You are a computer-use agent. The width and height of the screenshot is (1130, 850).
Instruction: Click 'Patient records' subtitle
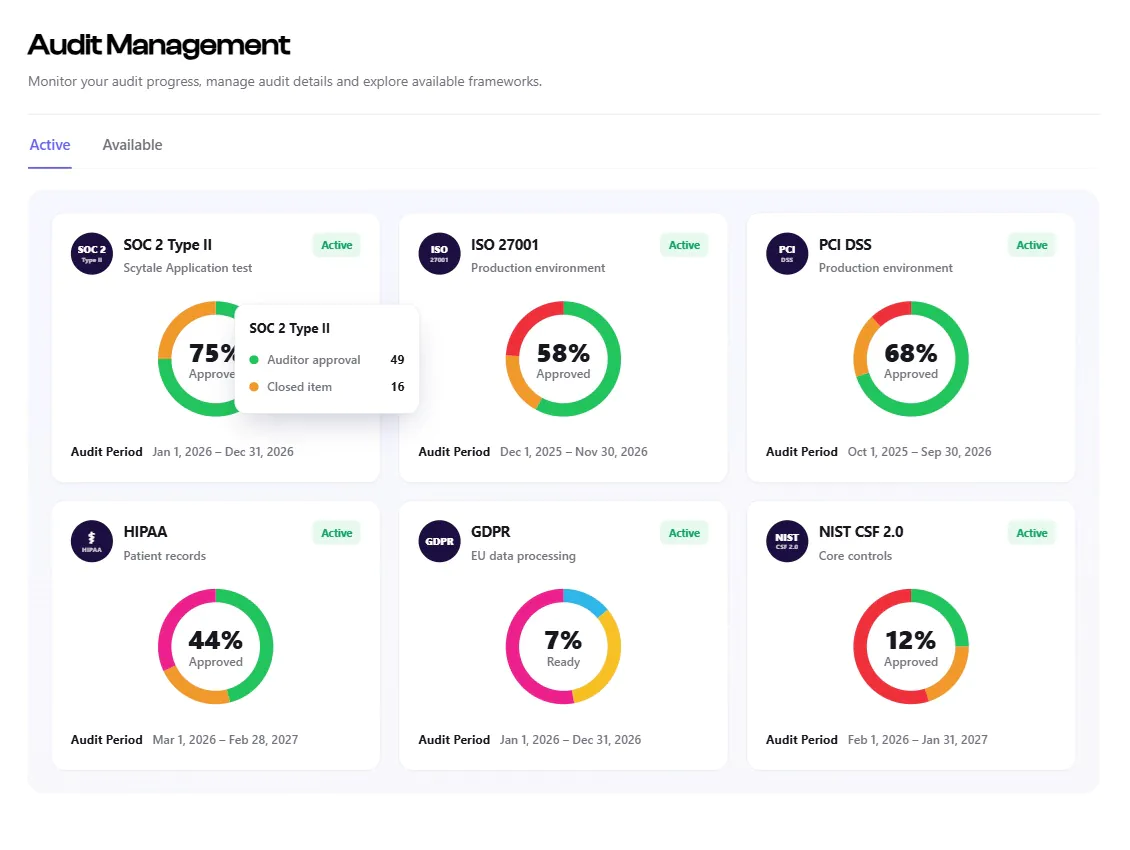[164, 556]
